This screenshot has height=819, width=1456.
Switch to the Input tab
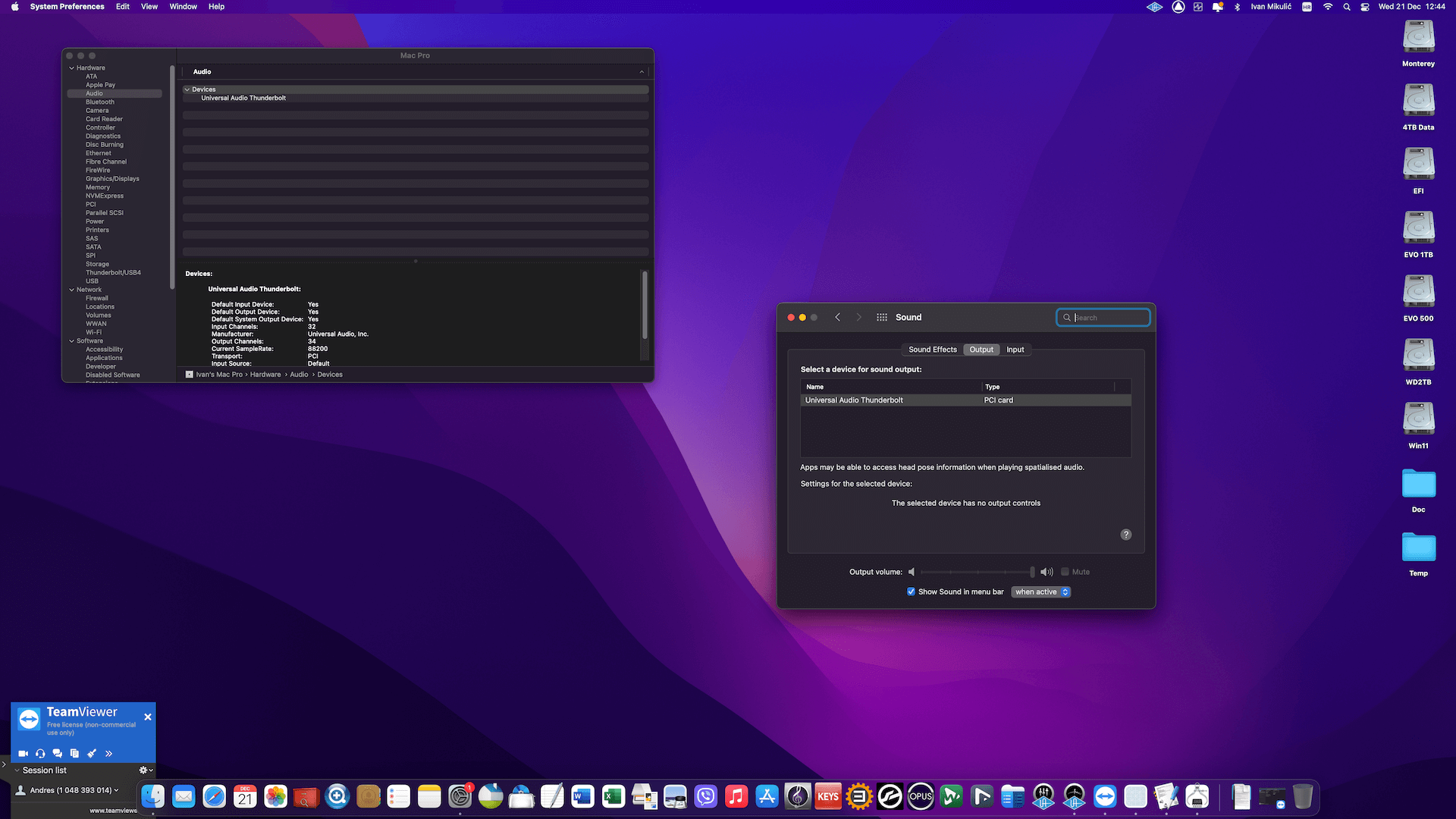[x=1015, y=350]
